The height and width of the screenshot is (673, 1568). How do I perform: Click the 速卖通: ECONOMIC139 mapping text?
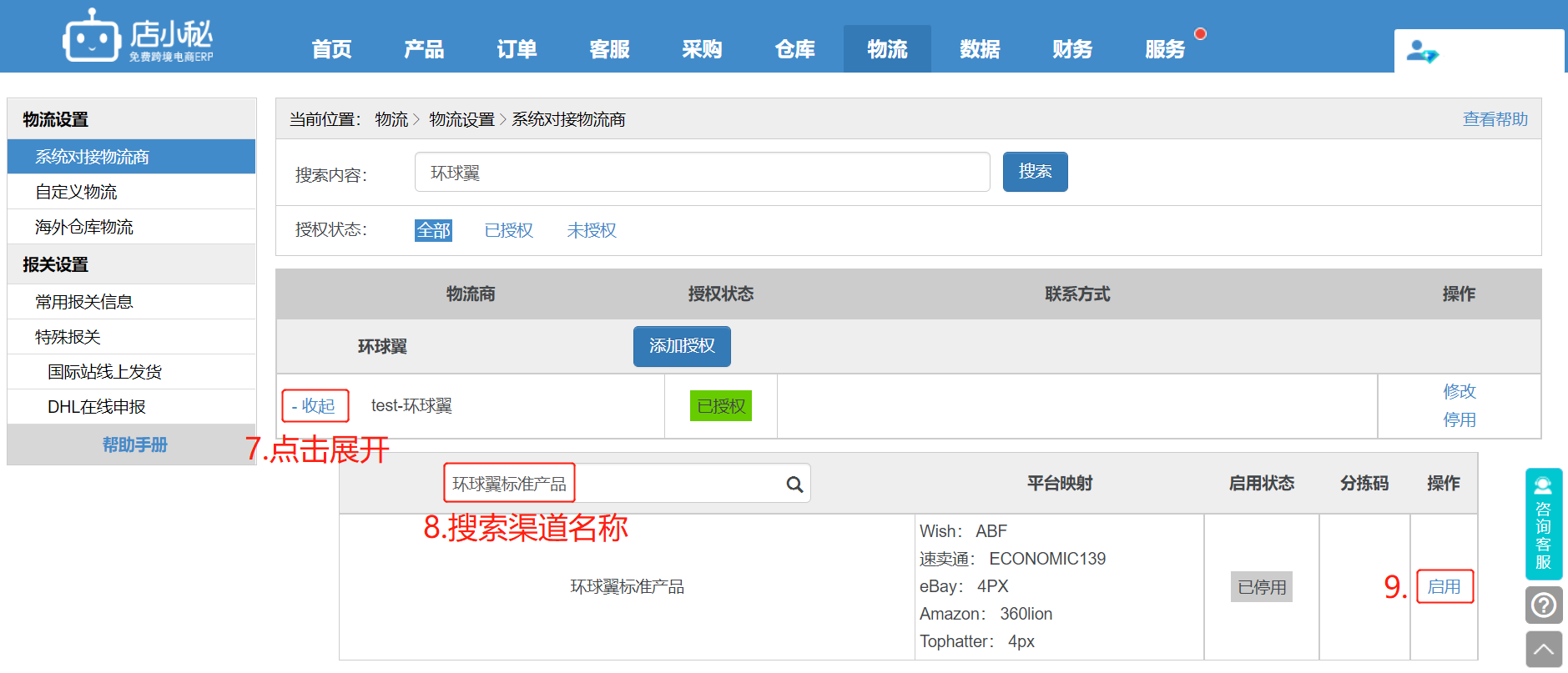click(1012, 559)
